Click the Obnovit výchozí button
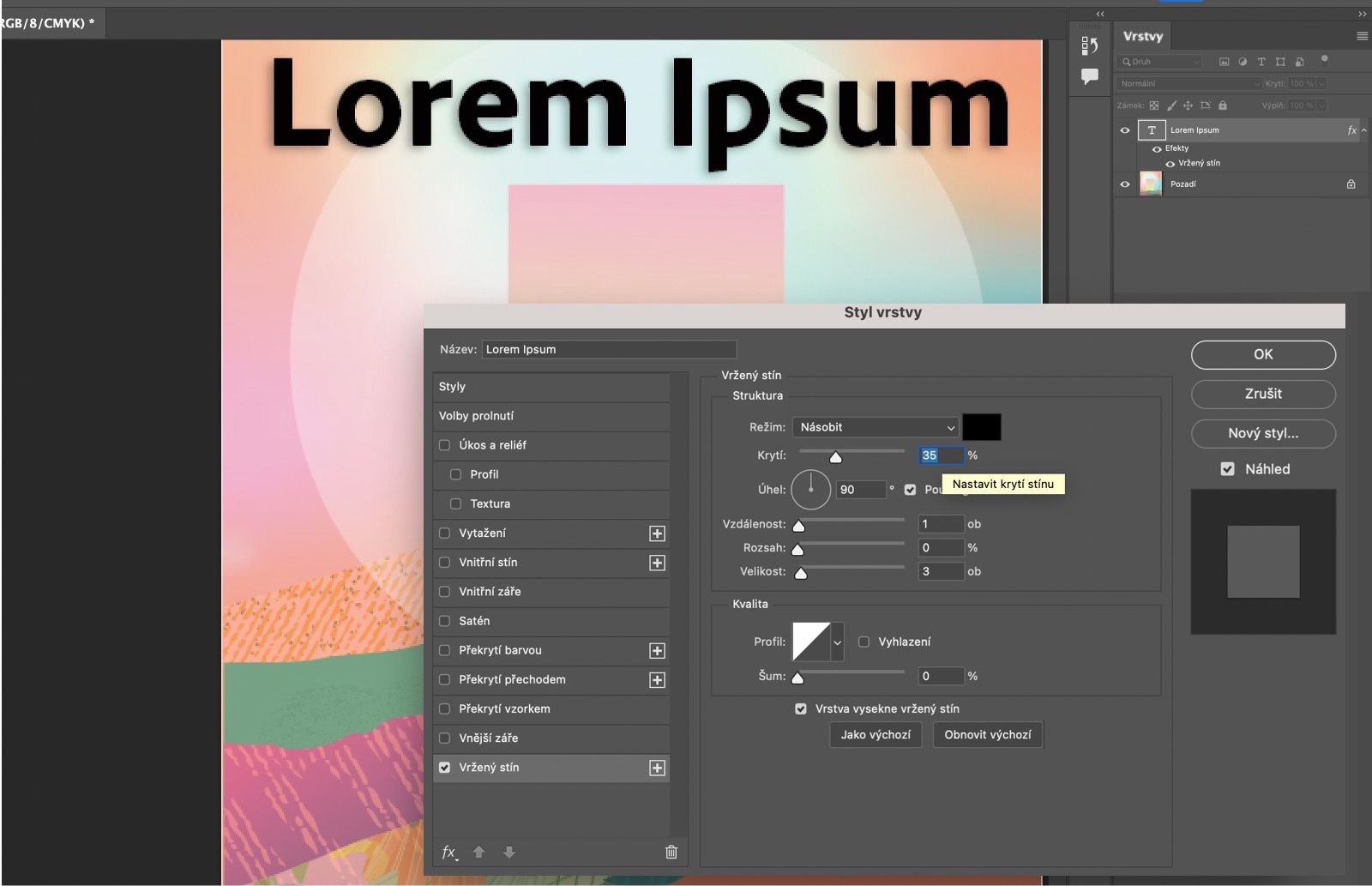The image size is (1372, 886). (x=988, y=734)
